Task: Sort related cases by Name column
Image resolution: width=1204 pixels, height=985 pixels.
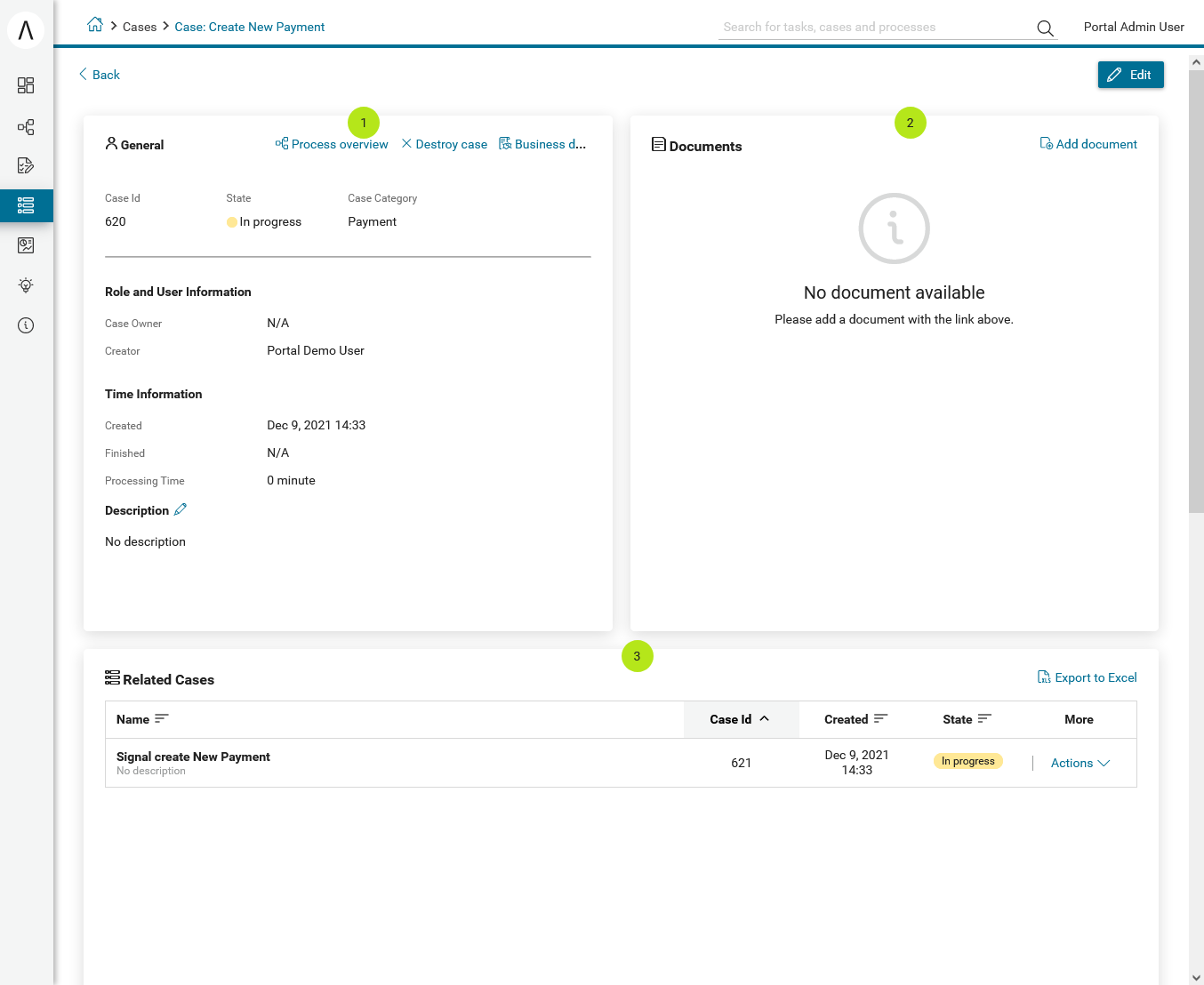Action: 142,719
